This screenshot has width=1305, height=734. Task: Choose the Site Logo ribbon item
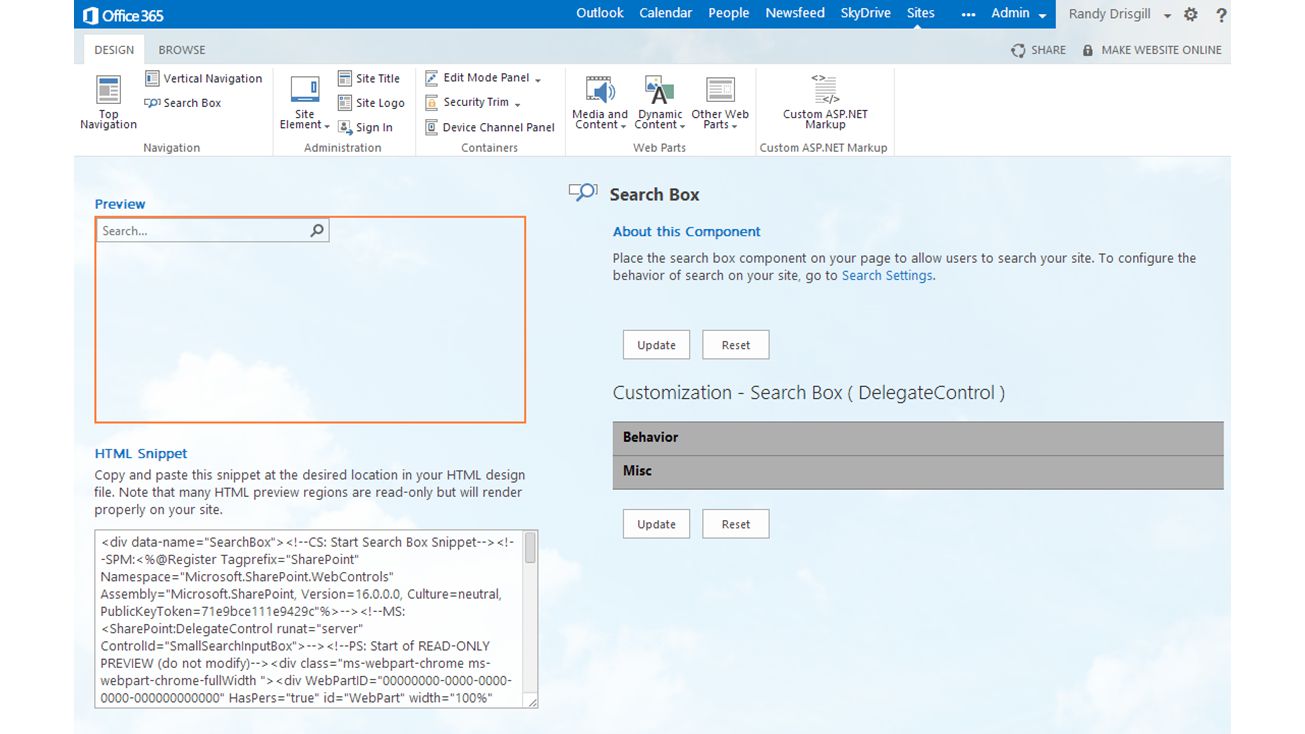371,103
